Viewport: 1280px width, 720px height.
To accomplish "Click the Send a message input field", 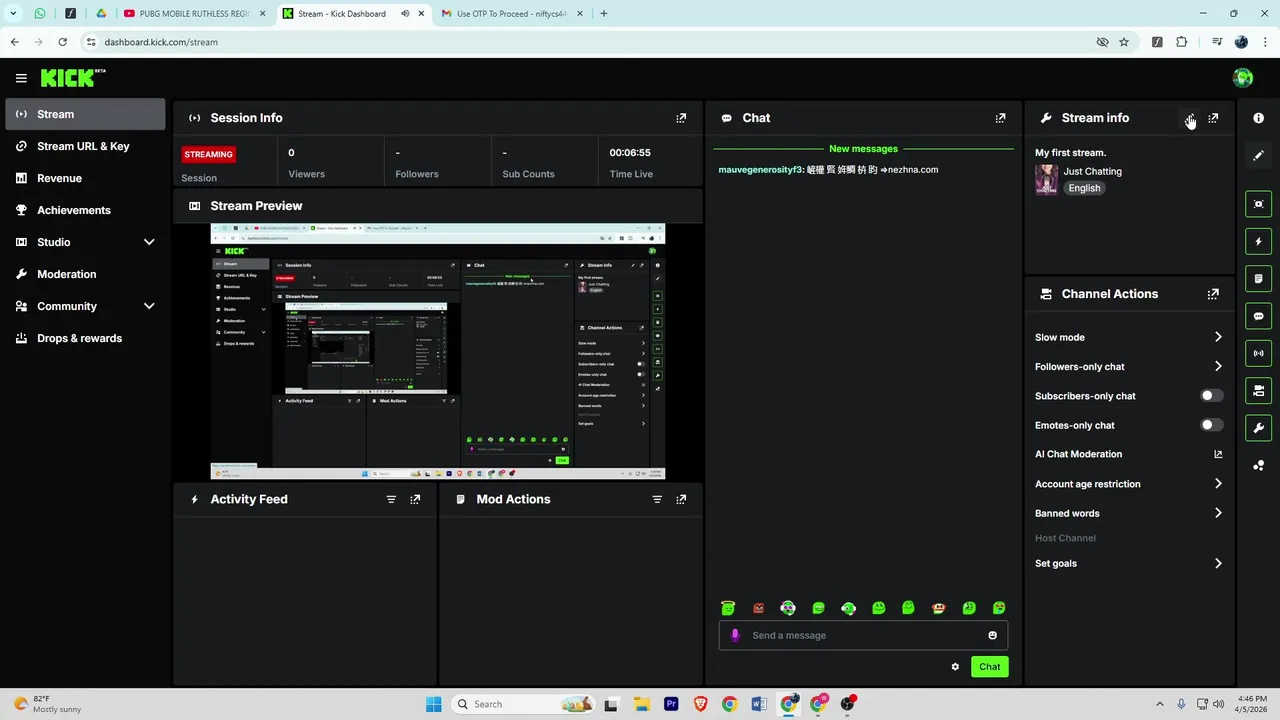I will 863,635.
